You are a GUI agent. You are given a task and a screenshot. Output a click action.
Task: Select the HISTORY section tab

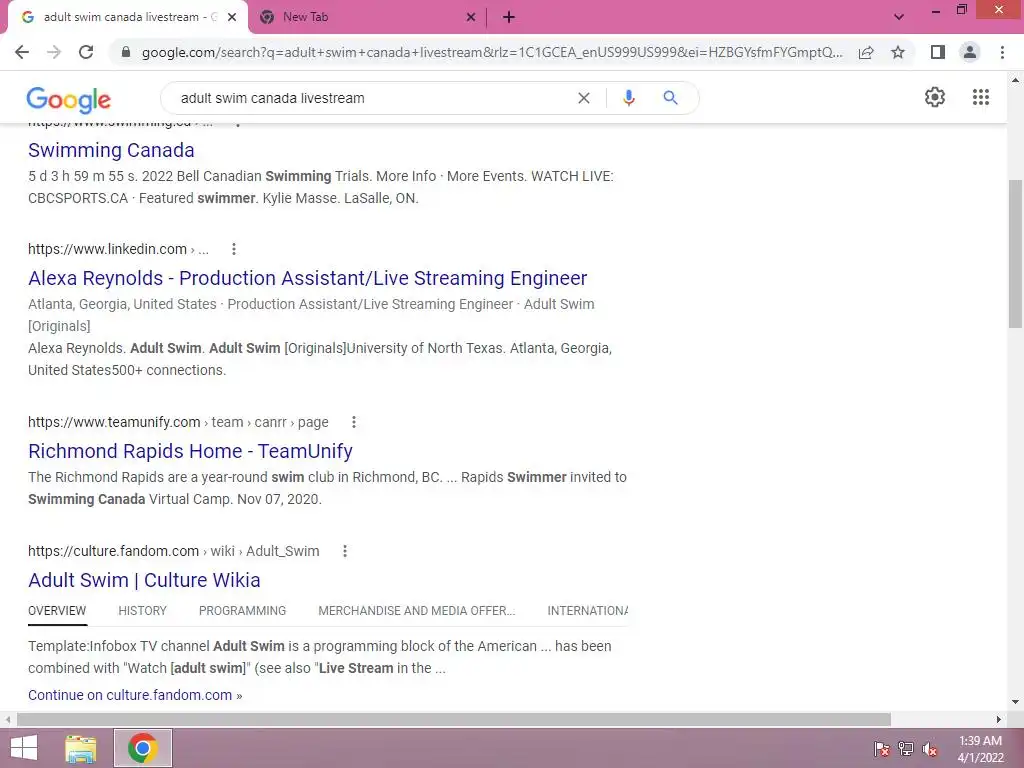142,611
